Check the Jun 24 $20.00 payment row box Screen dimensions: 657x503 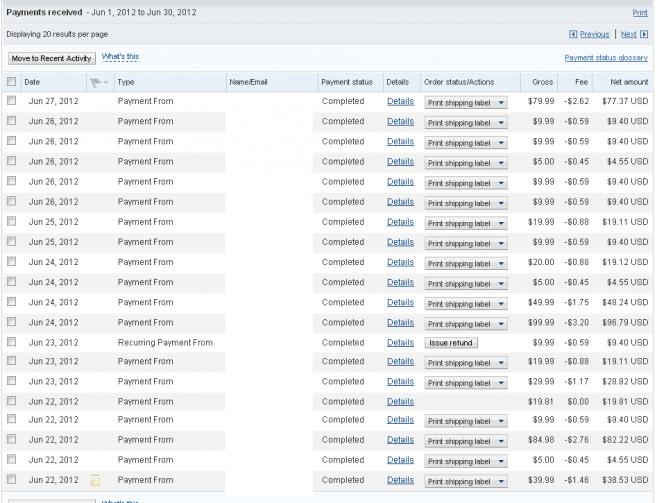[11, 262]
